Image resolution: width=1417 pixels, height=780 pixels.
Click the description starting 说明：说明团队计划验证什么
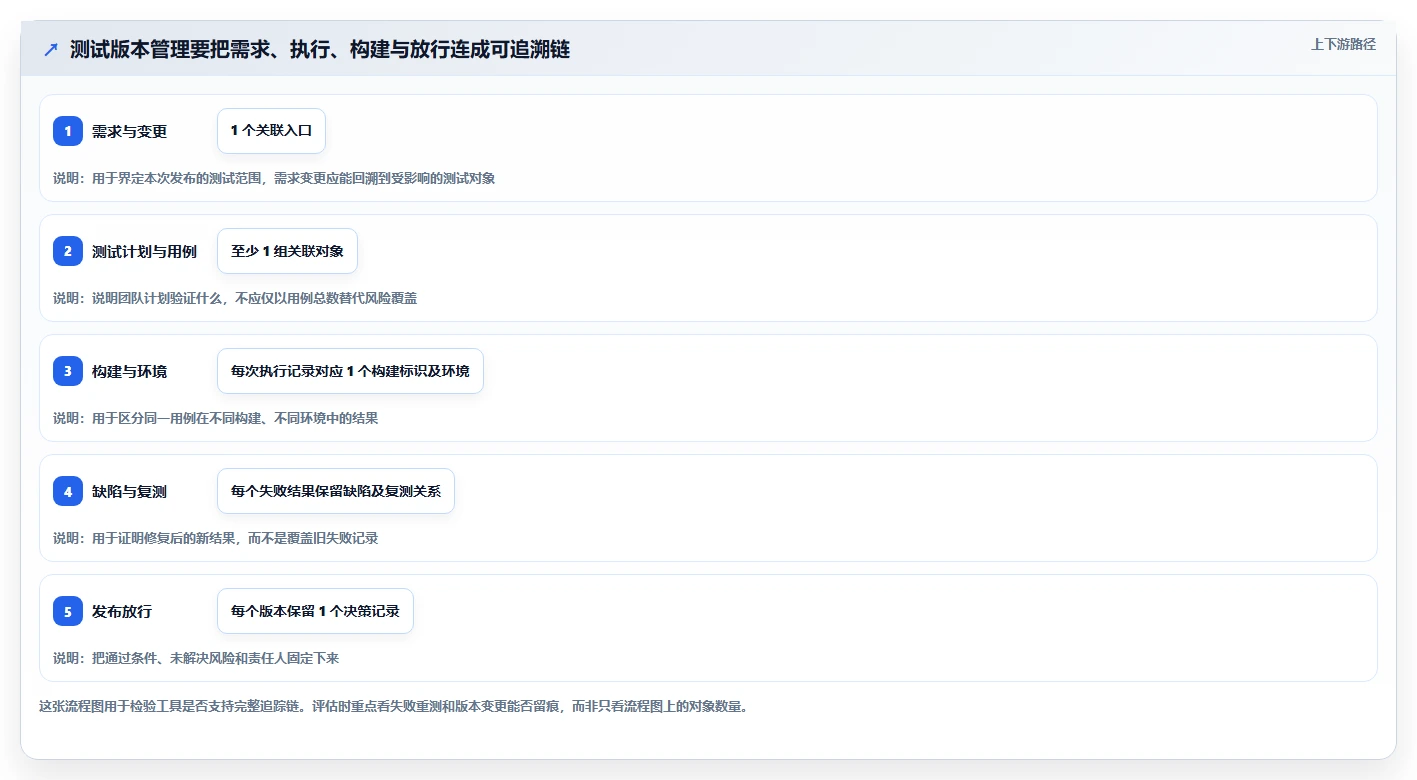(x=235, y=298)
